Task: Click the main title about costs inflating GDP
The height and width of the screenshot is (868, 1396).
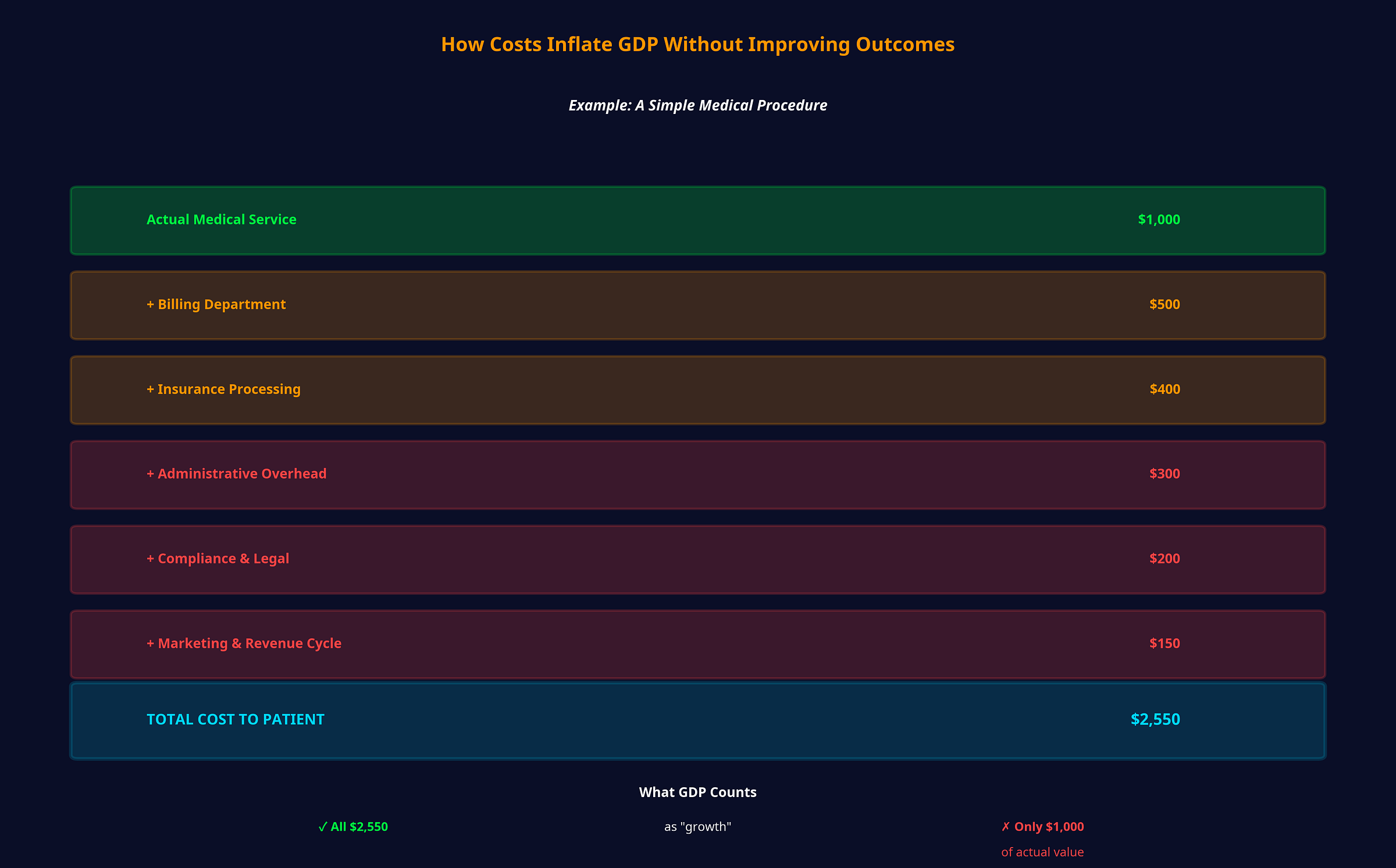Action: pos(697,44)
